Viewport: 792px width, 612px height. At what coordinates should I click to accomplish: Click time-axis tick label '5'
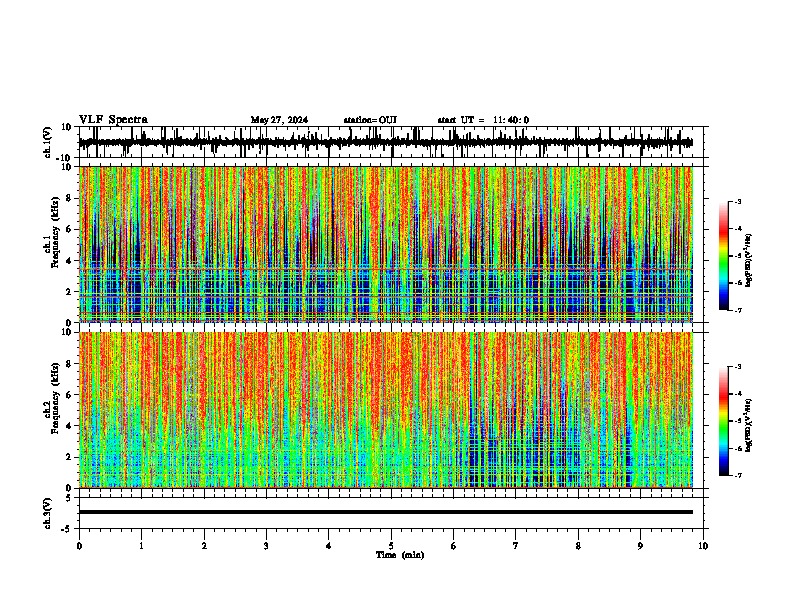click(x=391, y=545)
